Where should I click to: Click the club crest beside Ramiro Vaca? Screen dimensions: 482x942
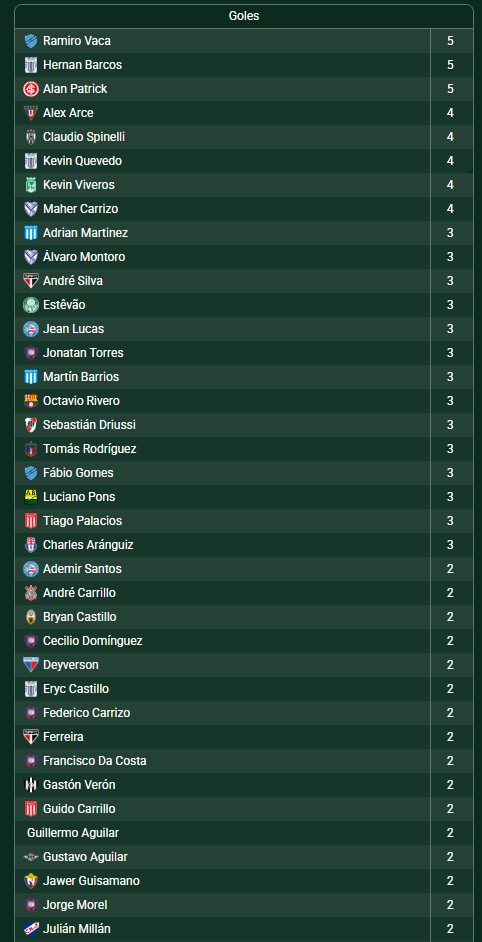coord(31,41)
